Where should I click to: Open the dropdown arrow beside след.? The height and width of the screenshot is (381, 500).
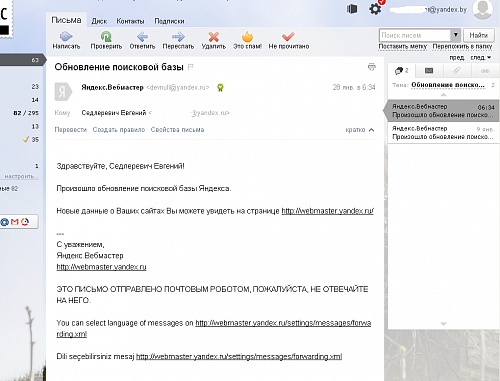(x=489, y=58)
